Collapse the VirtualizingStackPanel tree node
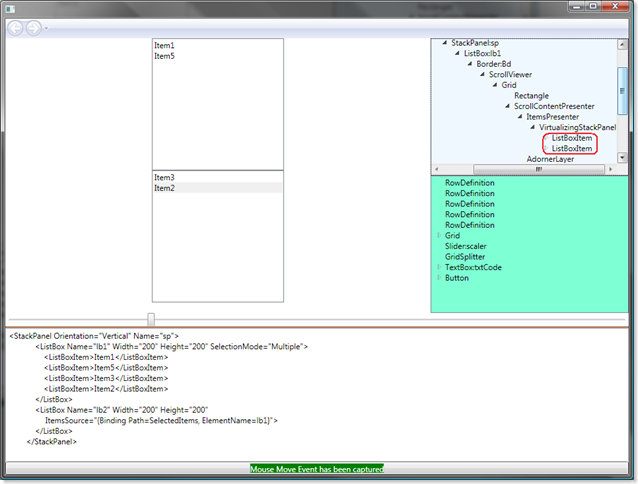 [x=533, y=127]
